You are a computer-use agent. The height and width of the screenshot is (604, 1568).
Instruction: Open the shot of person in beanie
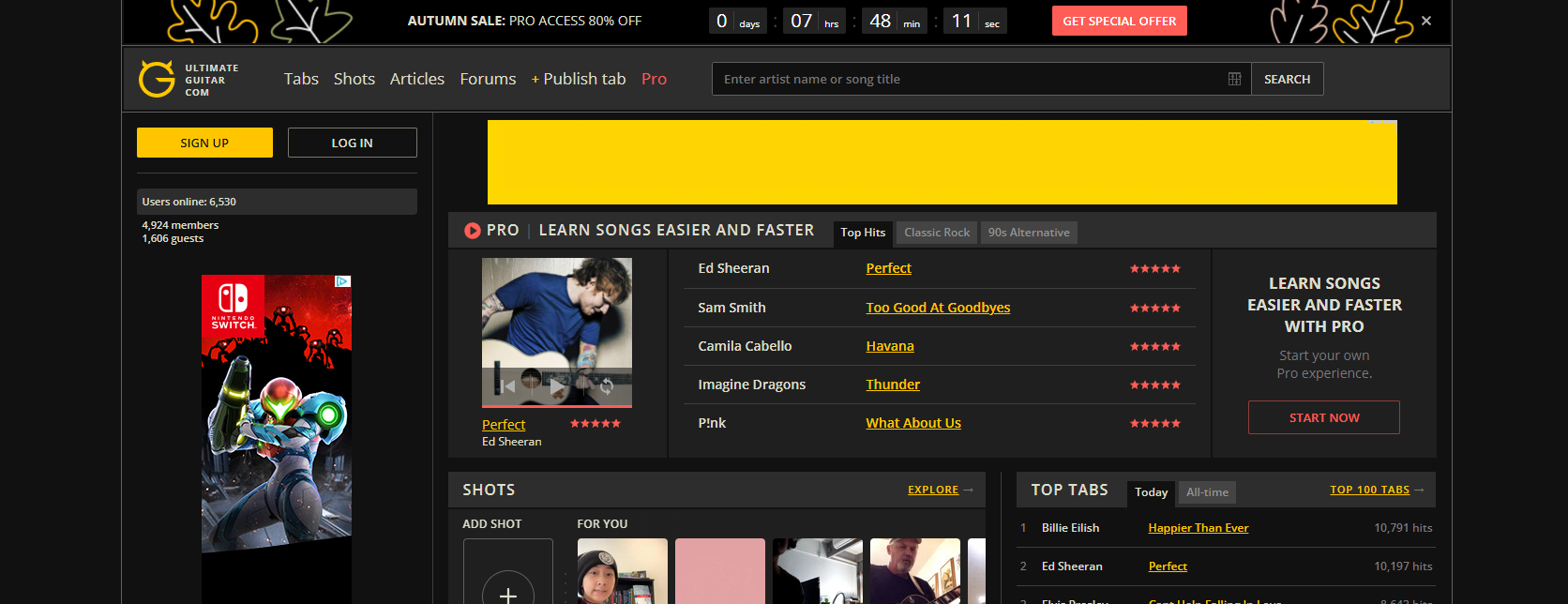(623, 571)
